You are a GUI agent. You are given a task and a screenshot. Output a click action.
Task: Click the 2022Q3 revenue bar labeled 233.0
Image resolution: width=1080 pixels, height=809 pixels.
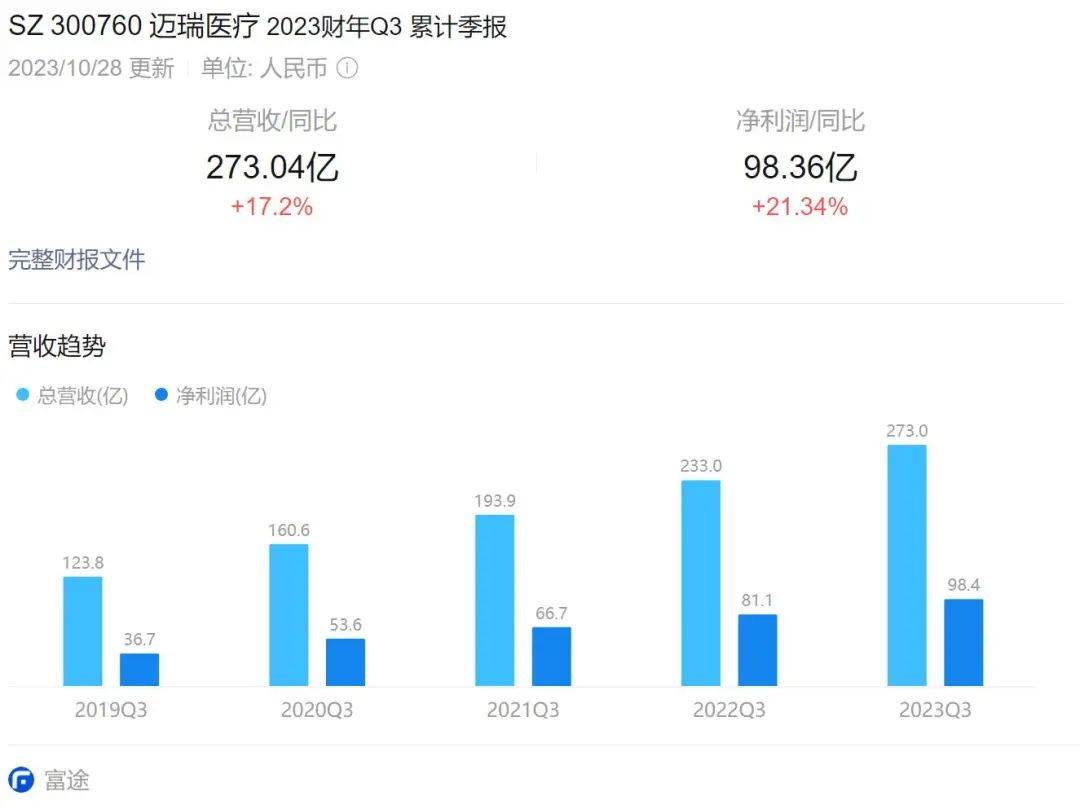point(700,583)
